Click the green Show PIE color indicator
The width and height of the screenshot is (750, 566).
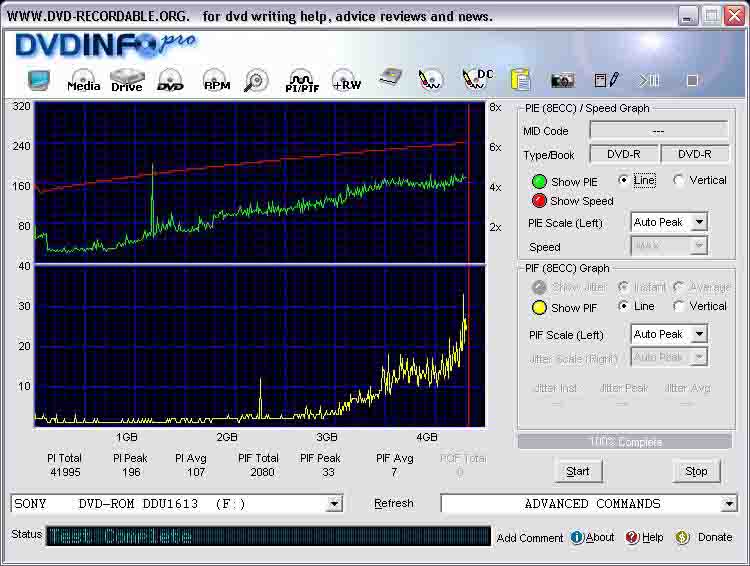(x=539, y=182)
